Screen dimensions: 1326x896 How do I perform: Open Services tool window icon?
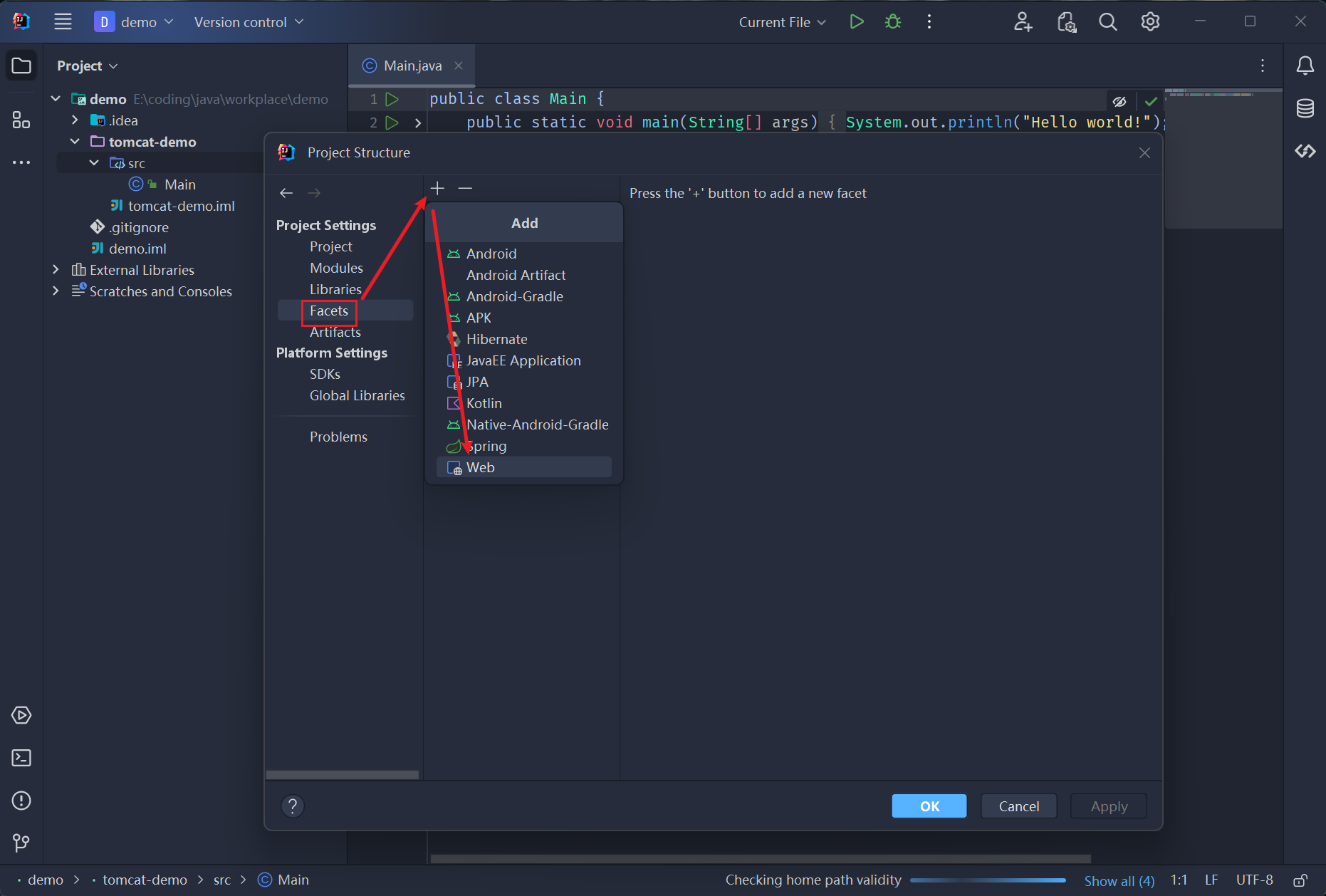21,715
